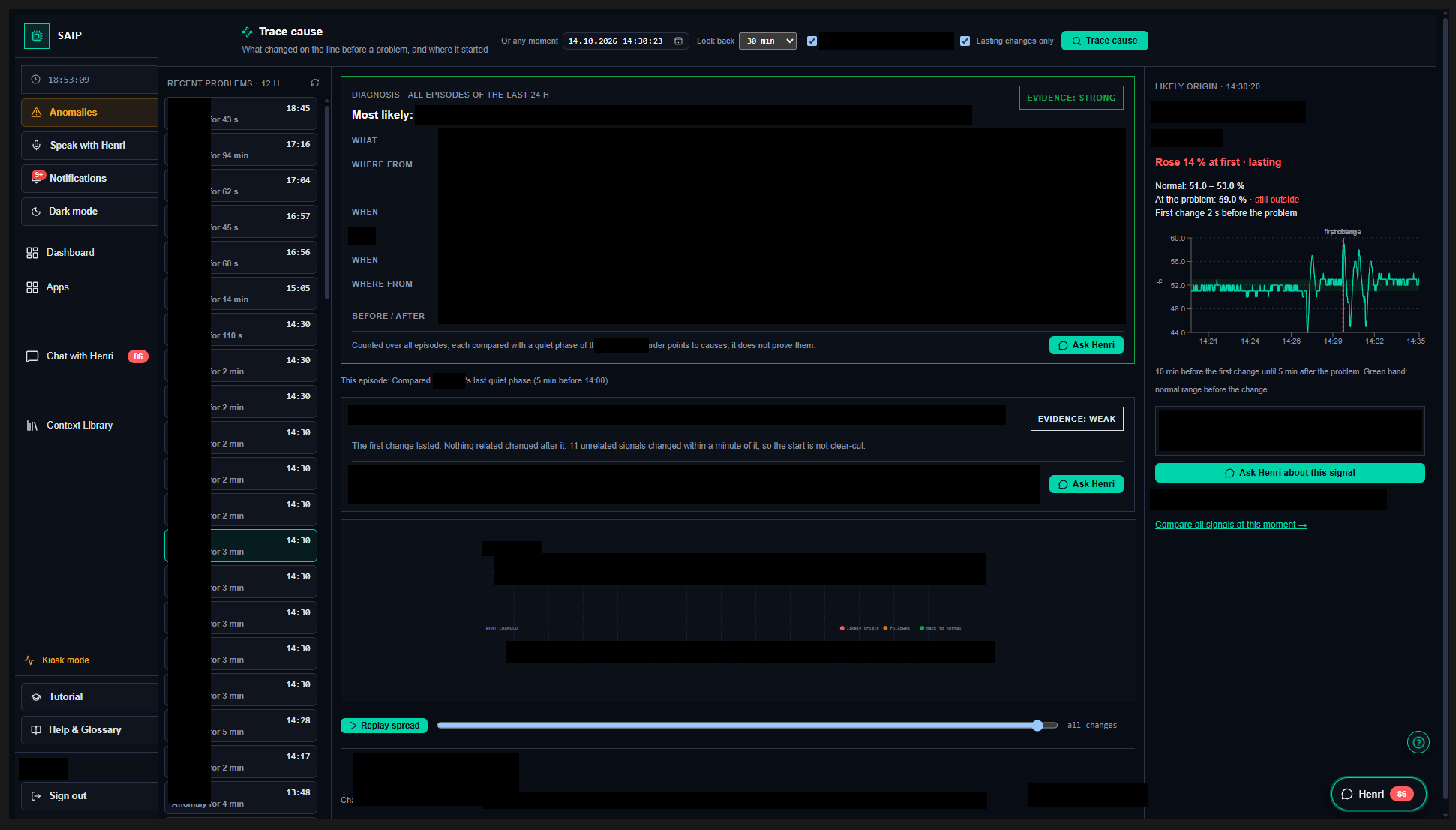Click the EVIDENCE: WEAK badge

click(x=1076, y=419)
